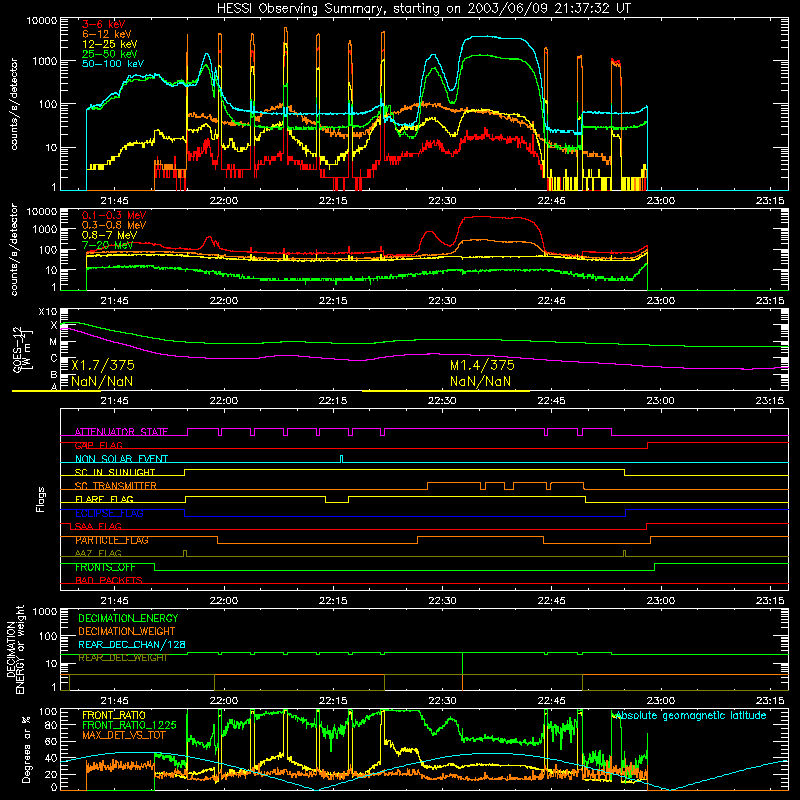Select the FRONTS_OFF flag label
The height and width of the screenshot is (800, 800).
105,567
